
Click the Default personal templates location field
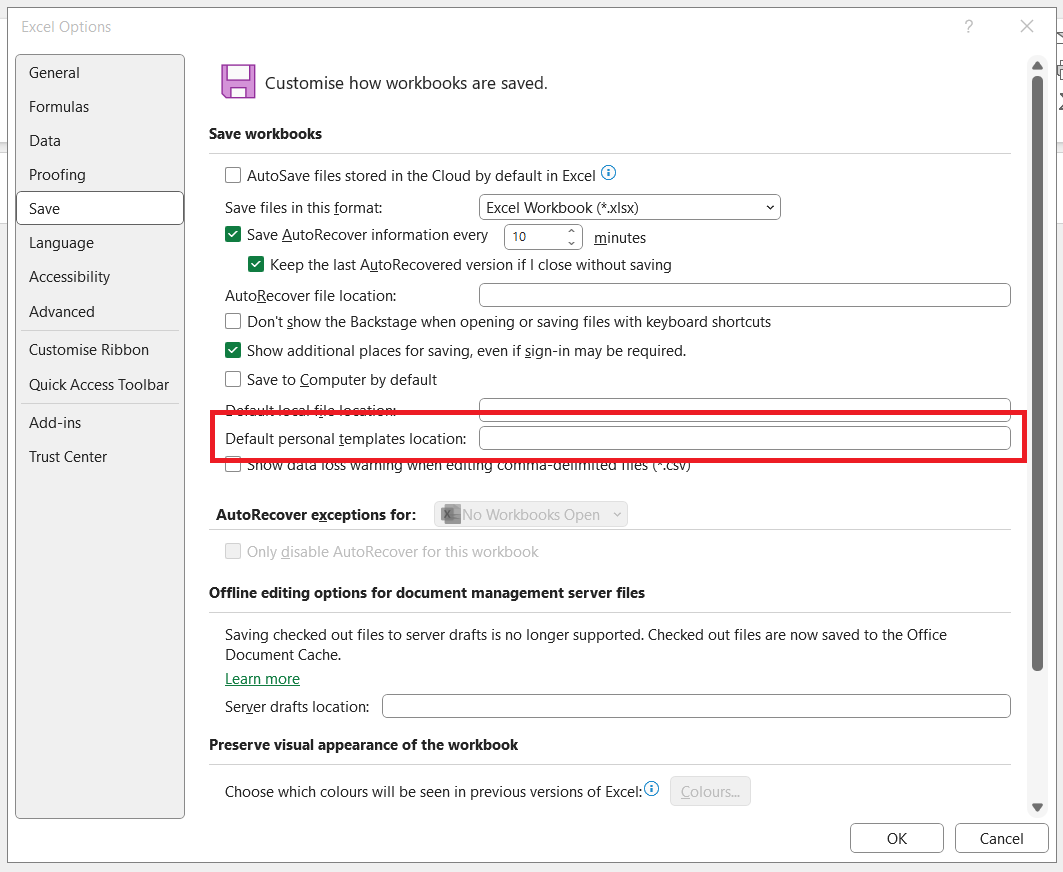[x=744, y=438]
